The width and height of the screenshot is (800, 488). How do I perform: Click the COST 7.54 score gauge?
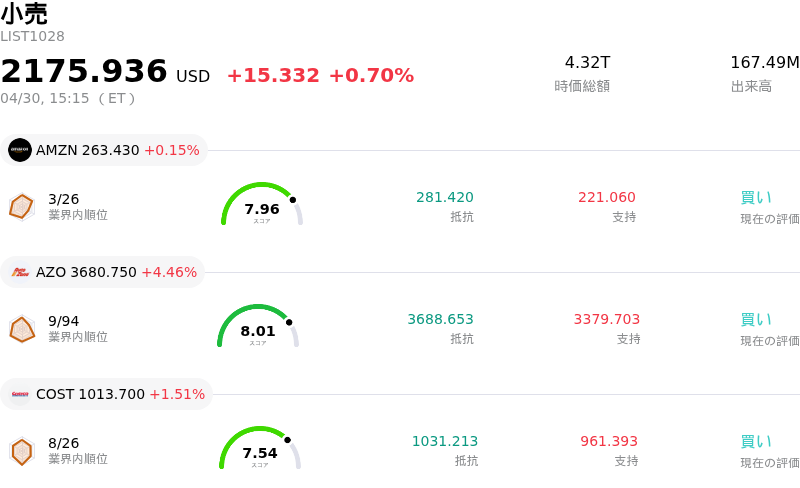click(x=260, y=449)
